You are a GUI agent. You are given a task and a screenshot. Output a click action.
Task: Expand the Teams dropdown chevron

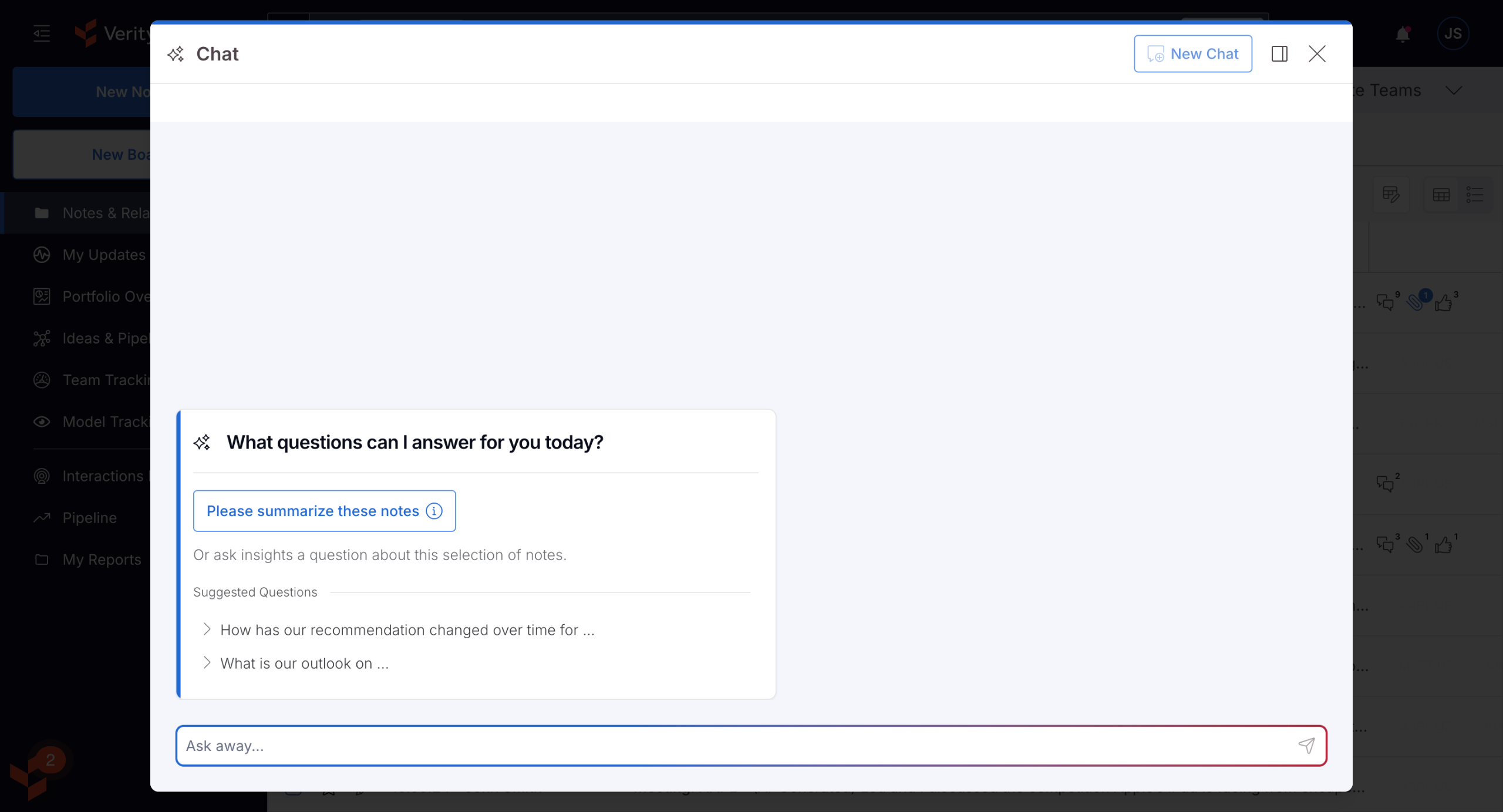coord(1454,90)
